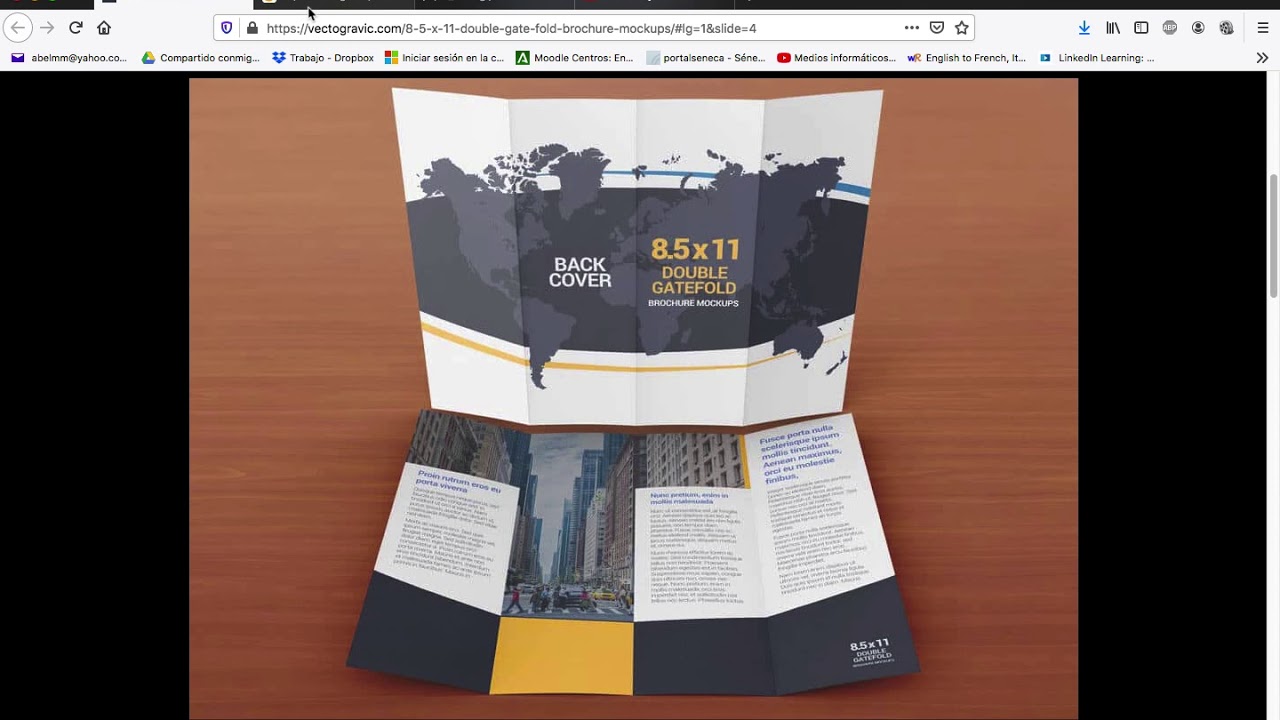
Task: Open the Compartido conmig... Drive bookmark
Action: 201,58
